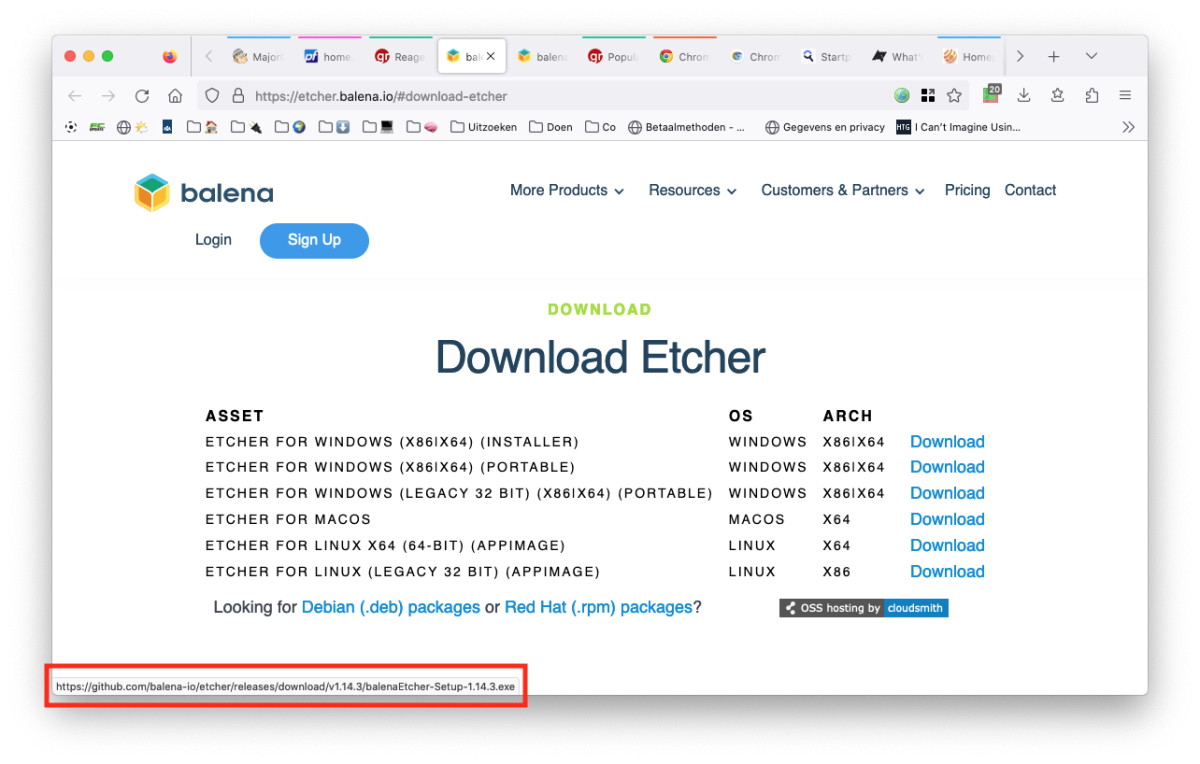
Task: Open the Debian (.deb) packages link
Action: coord(390,607)
